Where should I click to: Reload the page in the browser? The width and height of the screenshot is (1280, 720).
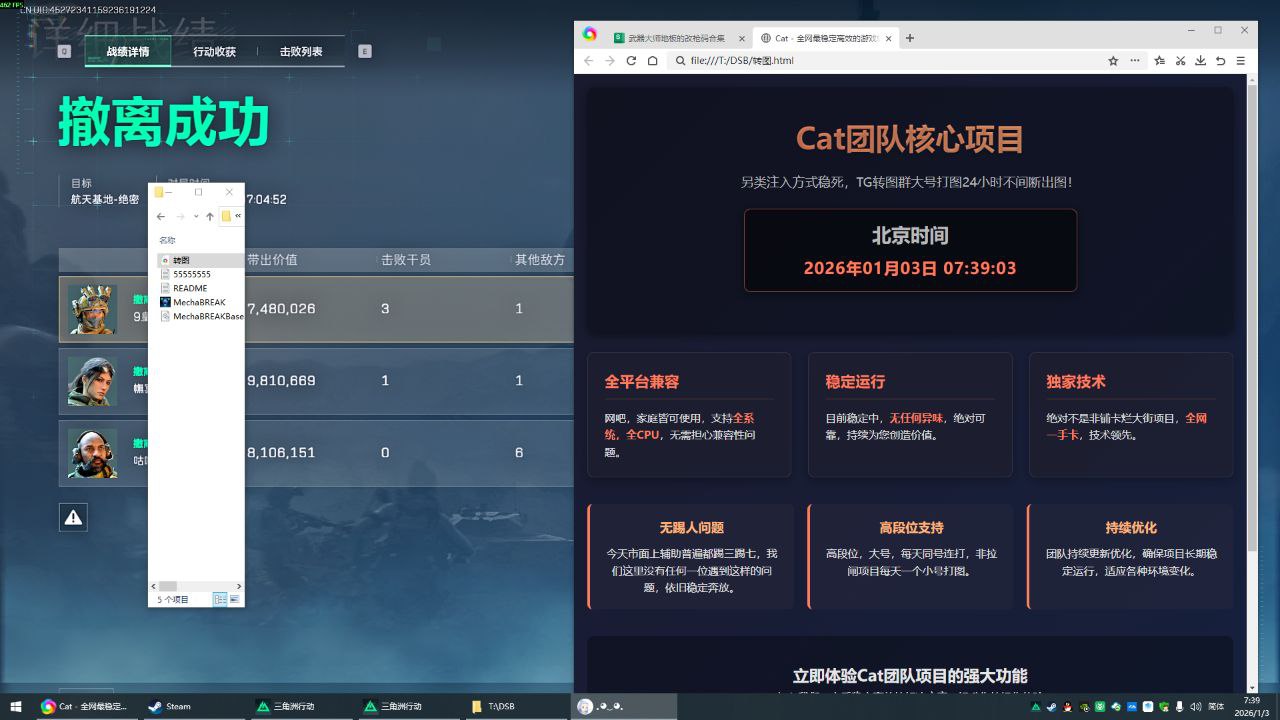coord(631,61)
